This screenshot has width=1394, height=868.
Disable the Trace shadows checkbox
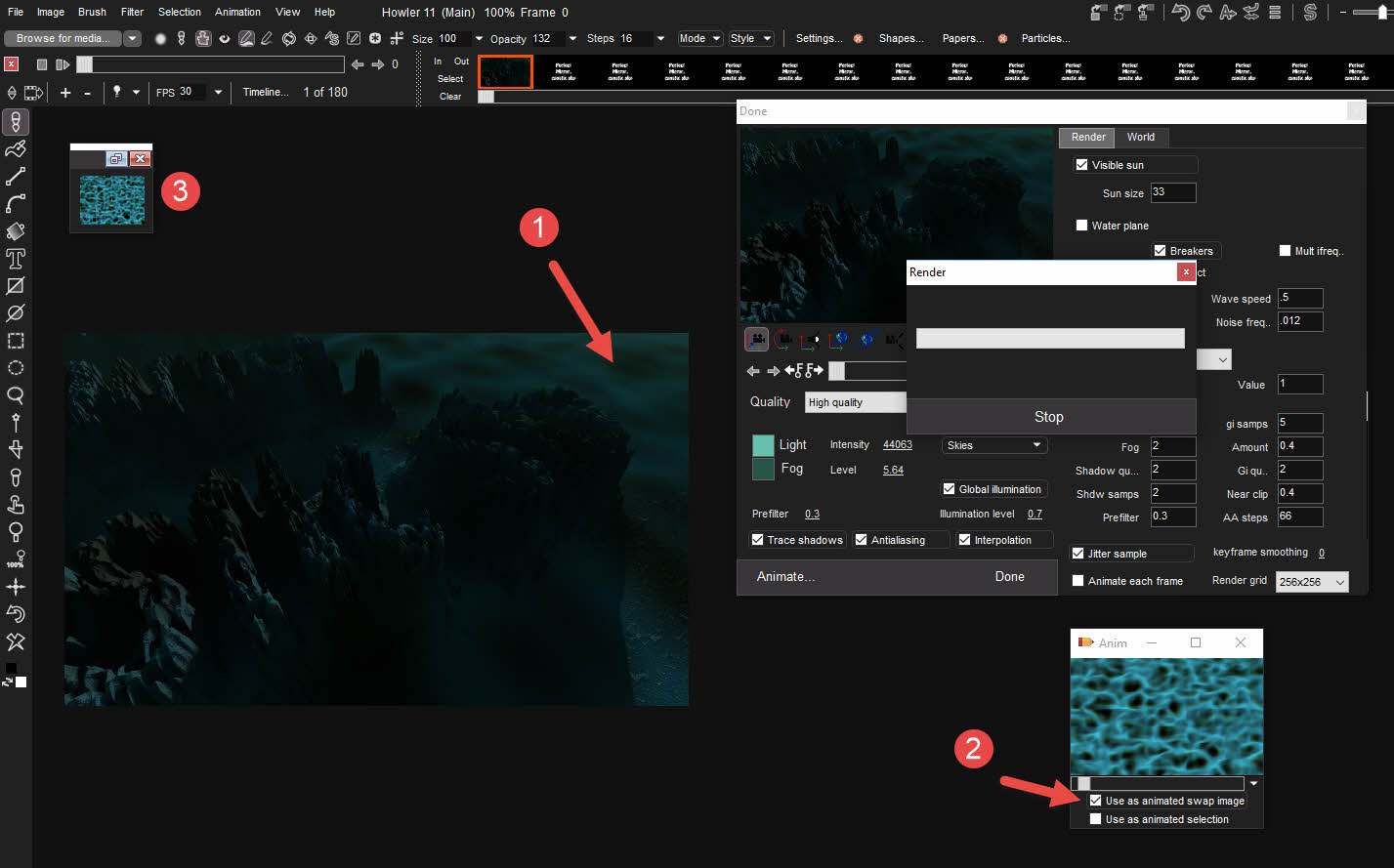758,540
